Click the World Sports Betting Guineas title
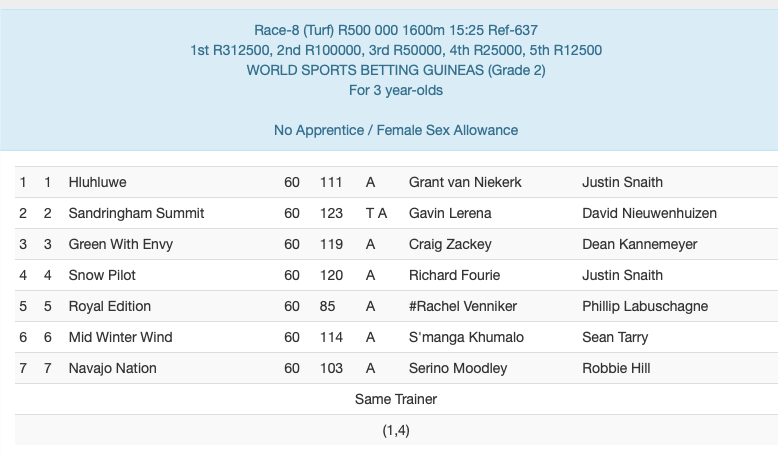Image resolution: width=778 pixels, height=457 pixels. [x=395, y=70]
